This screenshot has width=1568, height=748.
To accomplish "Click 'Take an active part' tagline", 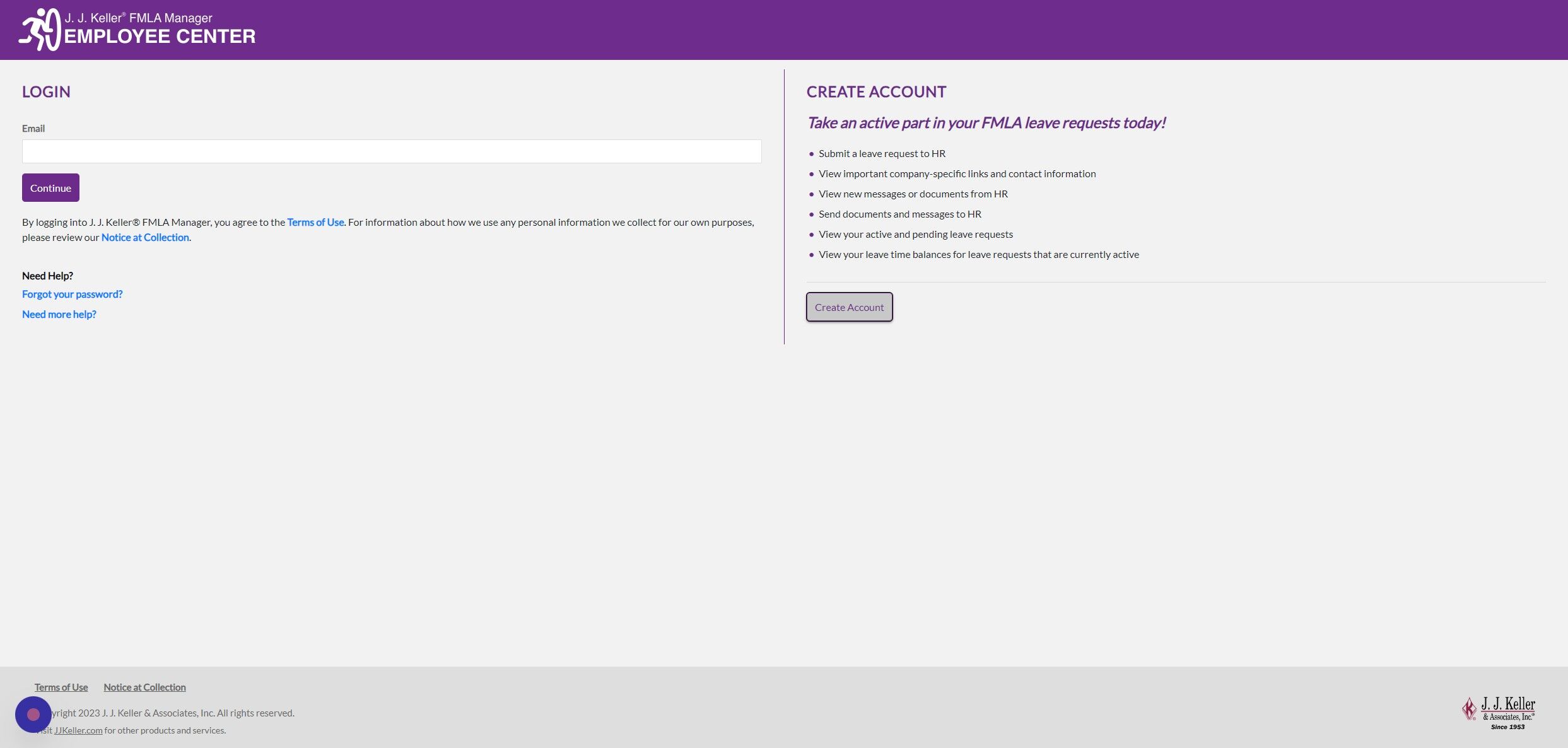I will (986, 123).
